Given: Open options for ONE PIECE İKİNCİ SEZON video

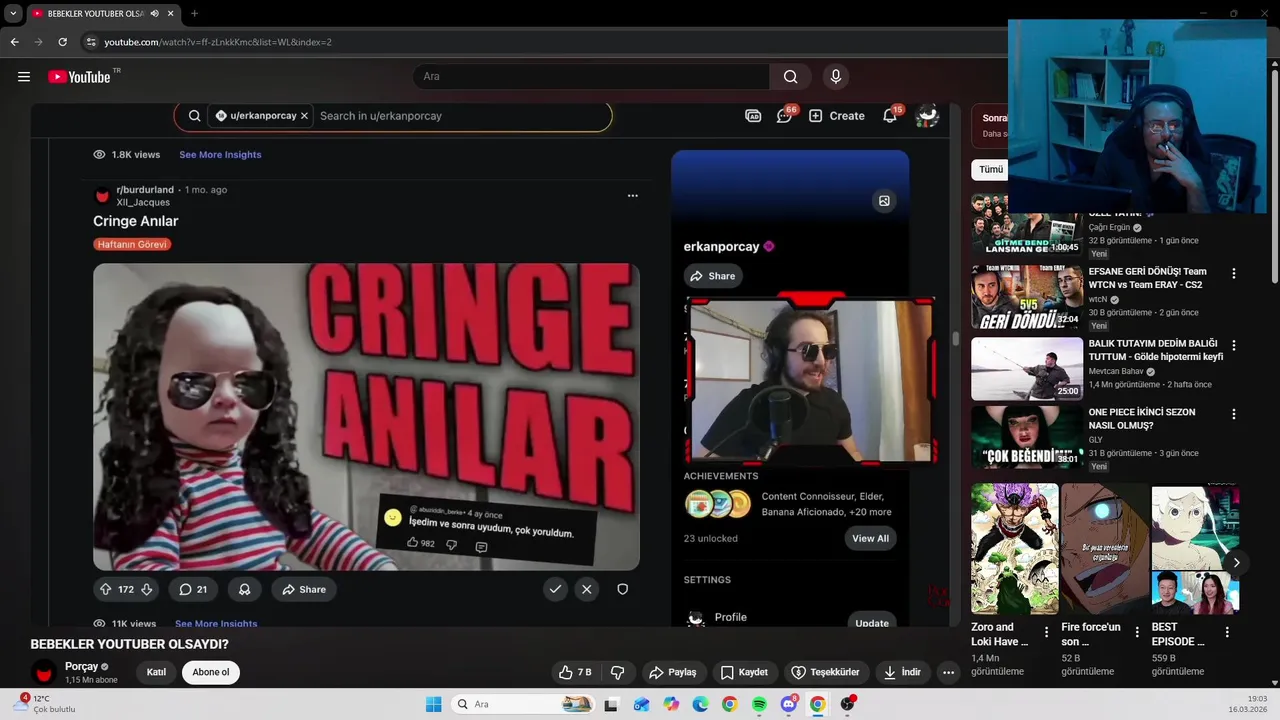Looking at the screenshot, I should coord(1234,414).
